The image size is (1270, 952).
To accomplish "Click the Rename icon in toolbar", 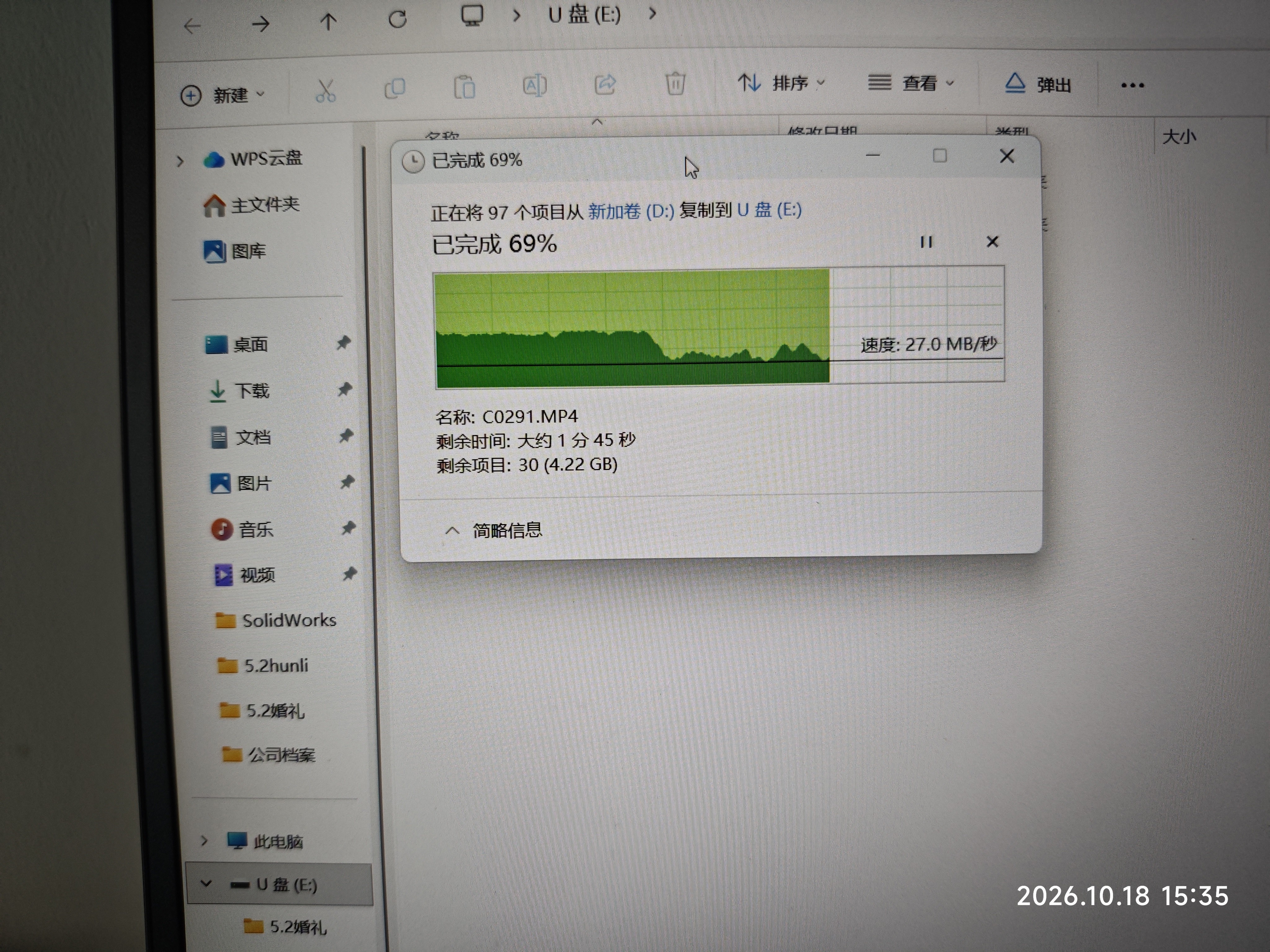I will pos(535,86).
